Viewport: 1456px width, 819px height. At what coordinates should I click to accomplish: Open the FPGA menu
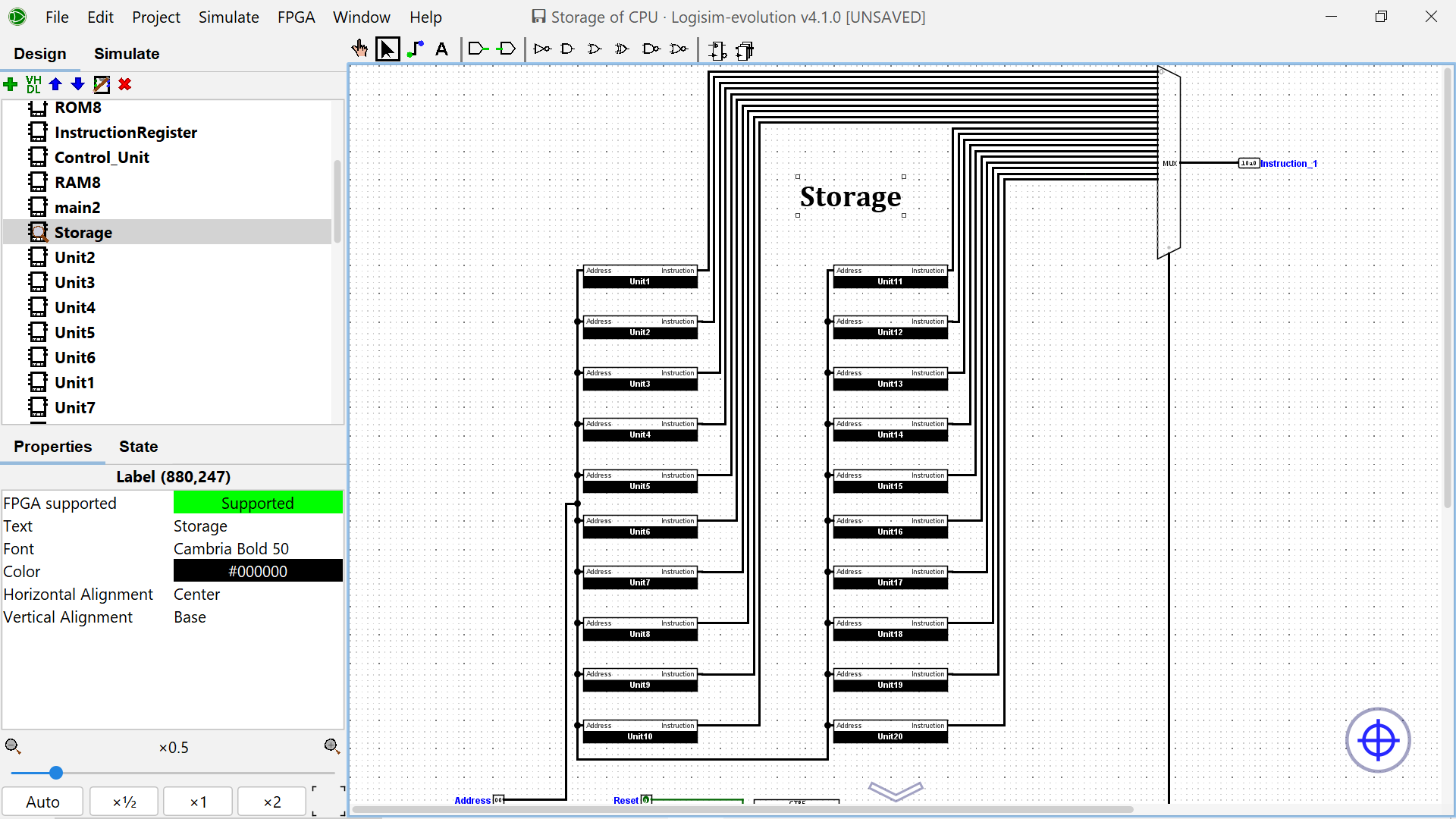(x=296, y=17)
